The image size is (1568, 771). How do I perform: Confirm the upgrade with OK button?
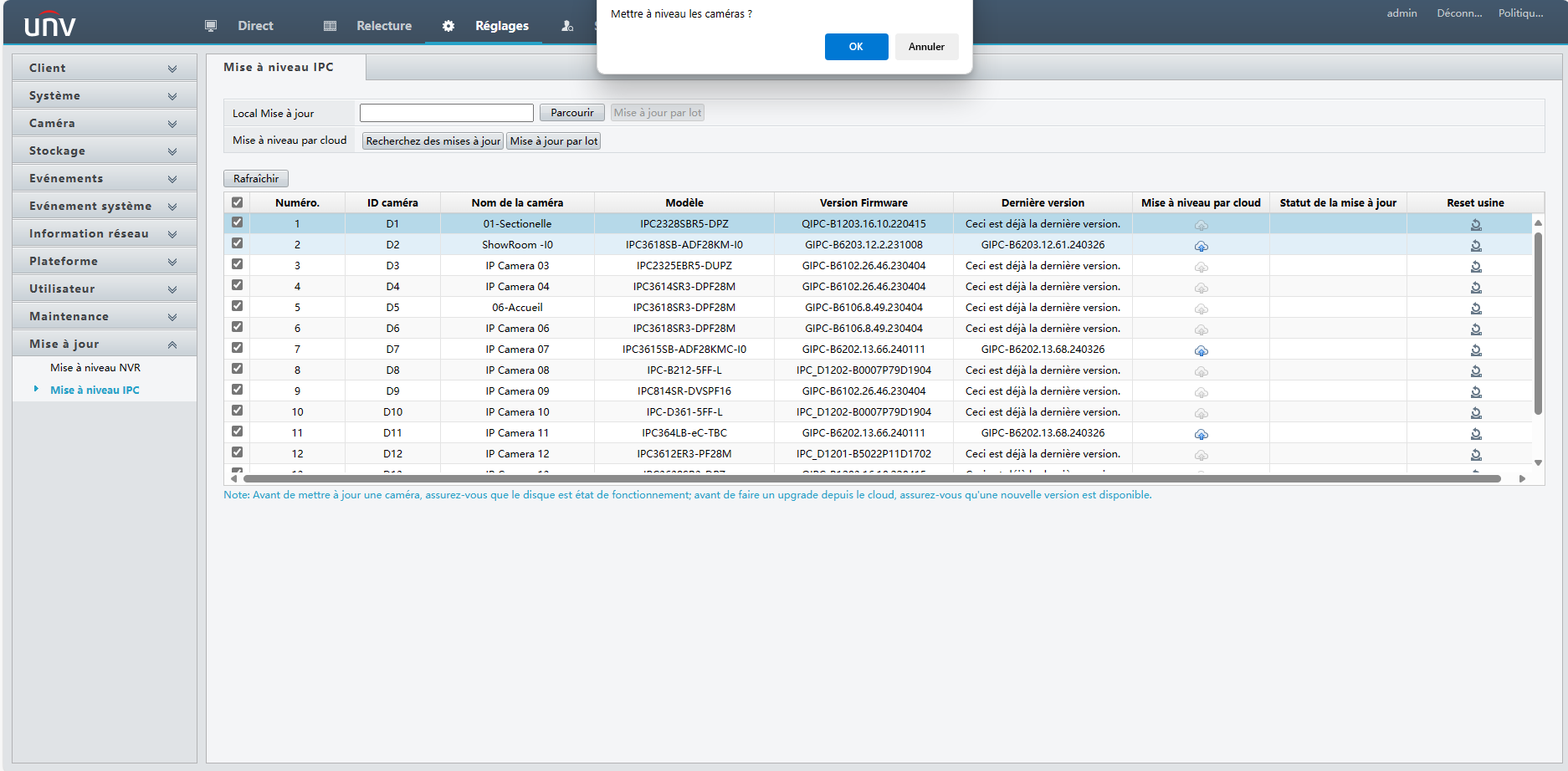856,47
